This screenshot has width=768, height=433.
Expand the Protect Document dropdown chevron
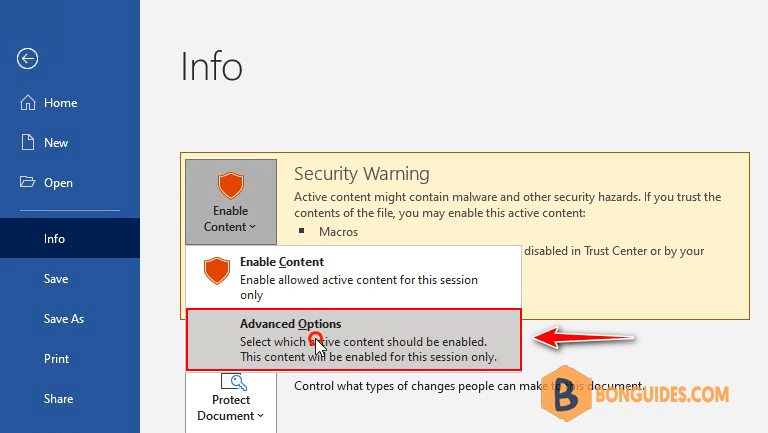click(x=261, y=416)
